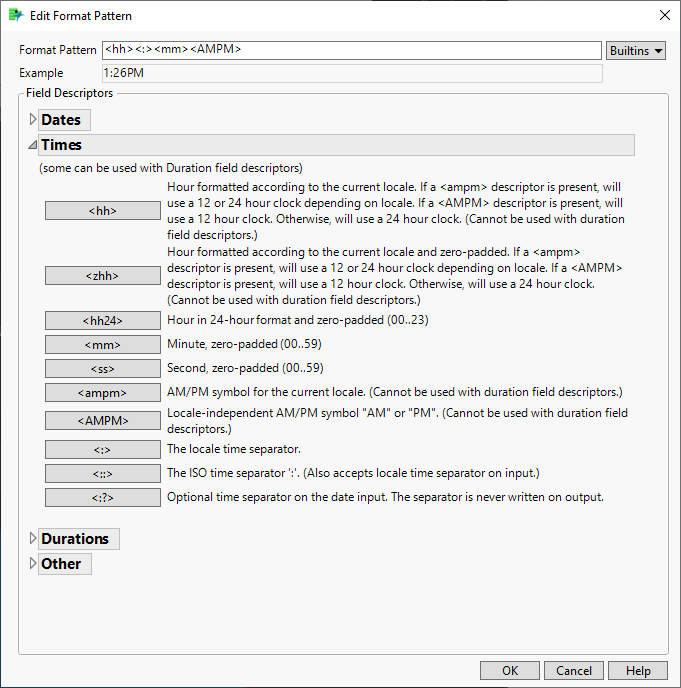The image size is (681, 688).
Task: Insert the <:> locale time separator
Action: pos(103,450)
